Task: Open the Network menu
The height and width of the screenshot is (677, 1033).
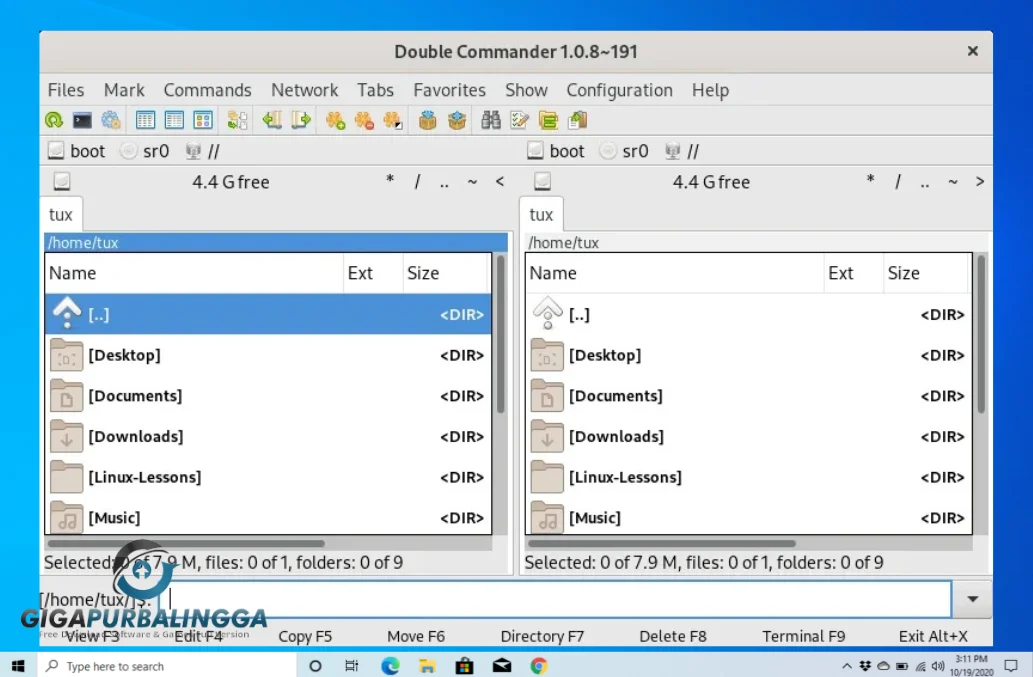Action: [x=304, y=90]
